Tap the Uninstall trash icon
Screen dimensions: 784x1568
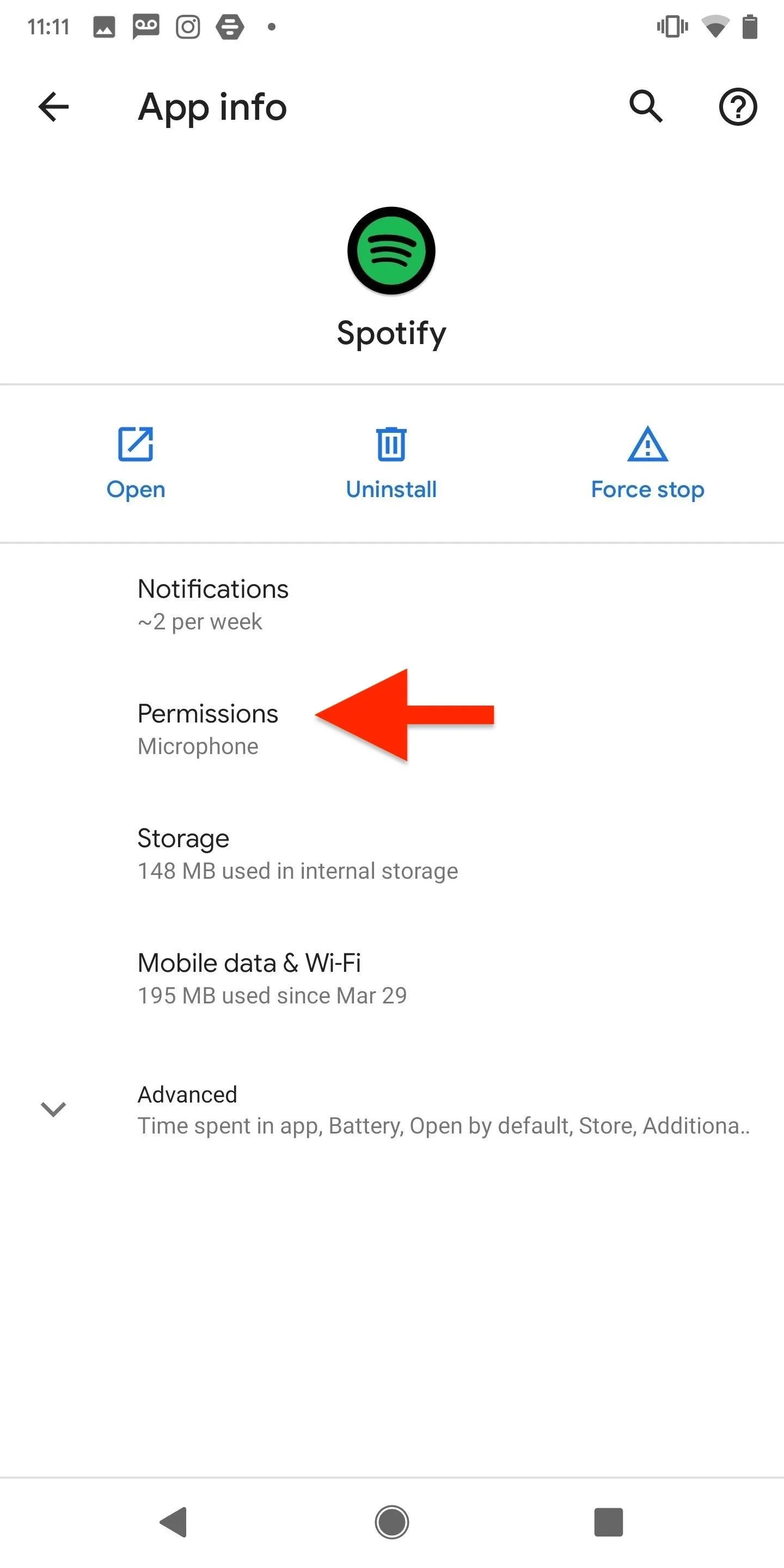coord(391,444)
